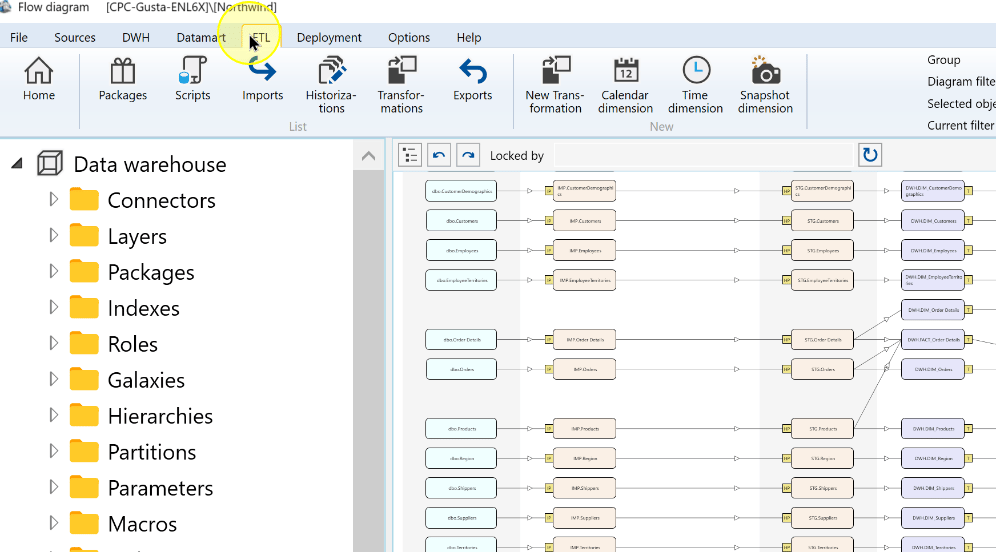Click the T badge on DWH.FACT_Order Details
996x552 pixels.
click(969, 340)
